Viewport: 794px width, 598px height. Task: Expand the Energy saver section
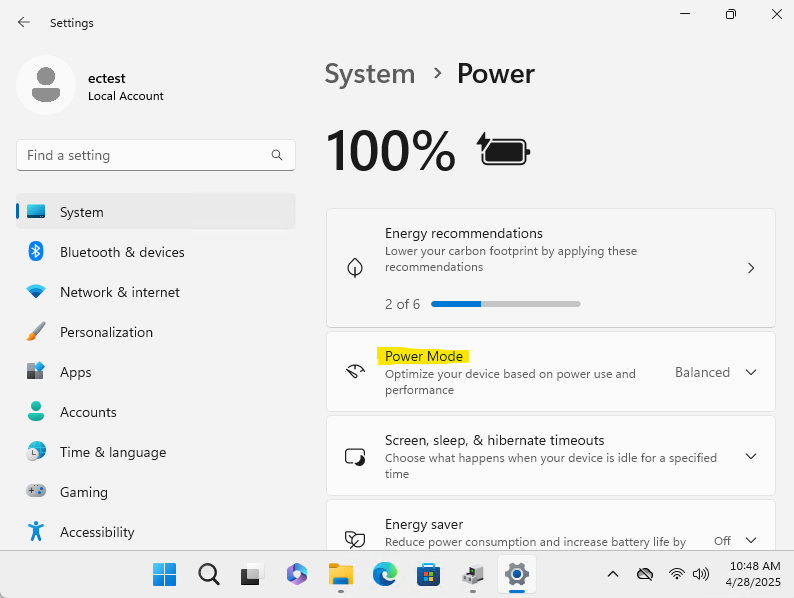(751, 540)
